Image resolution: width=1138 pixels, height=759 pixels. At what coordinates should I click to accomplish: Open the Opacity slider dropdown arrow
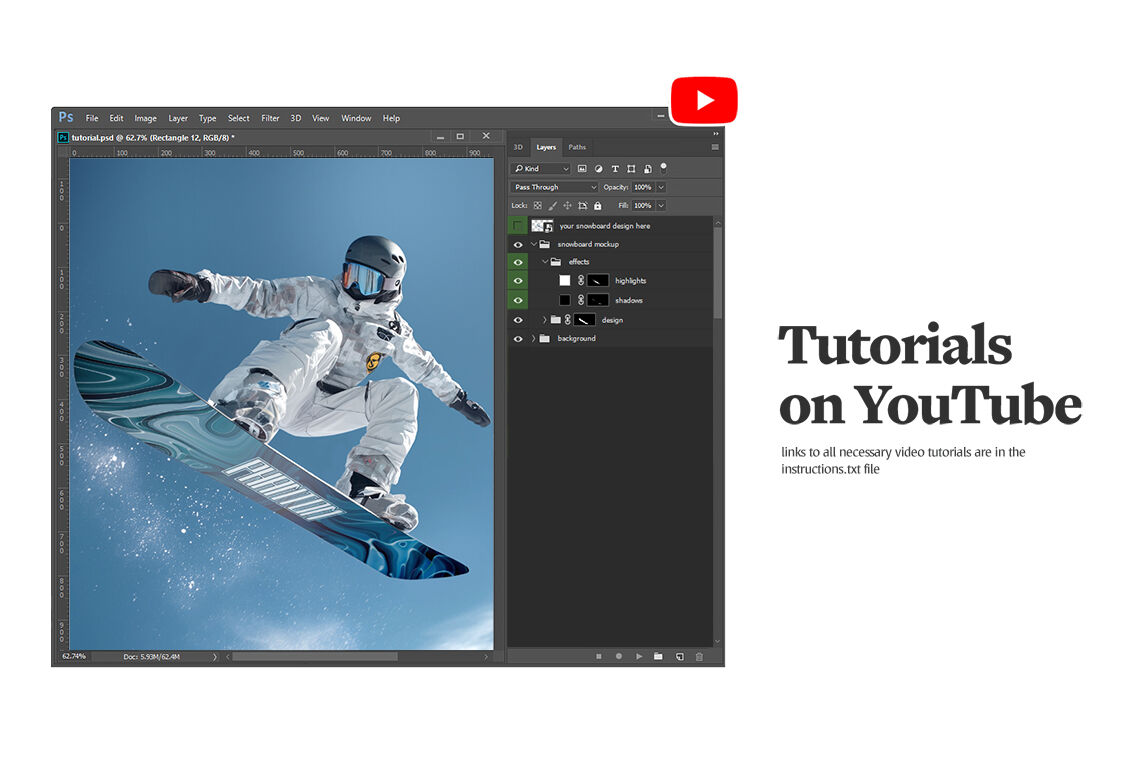click(661, 187)
